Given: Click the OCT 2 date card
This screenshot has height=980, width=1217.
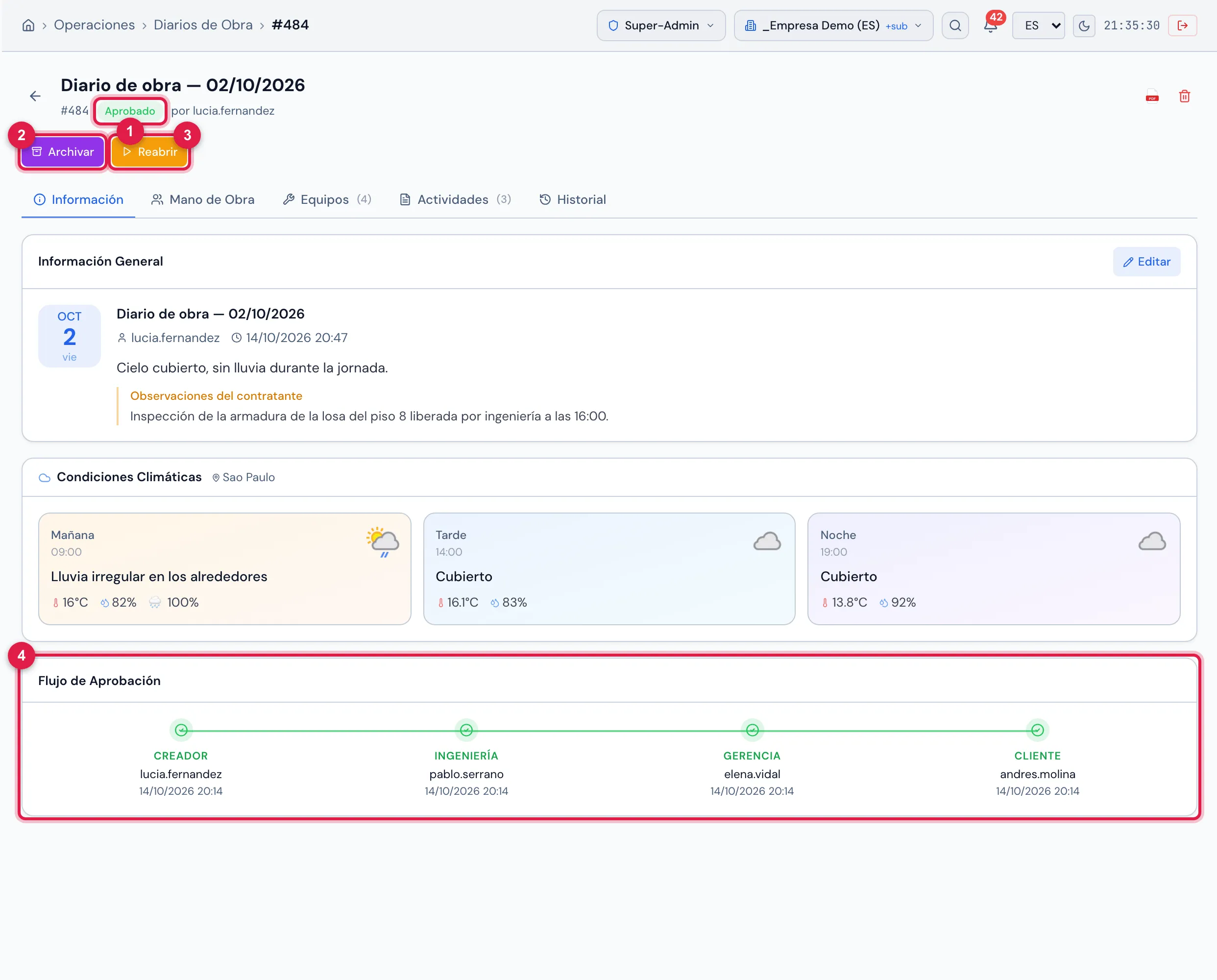Looking at the screenshot, I should point(70,336).
